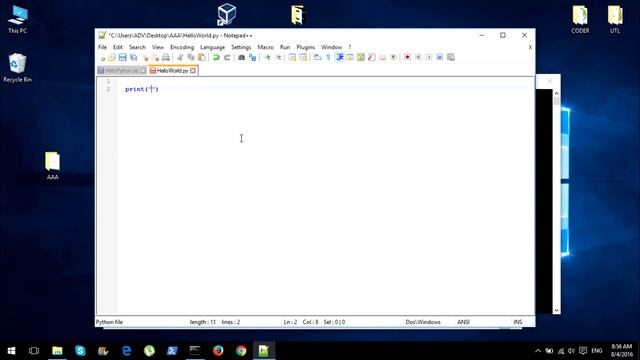Open the Edit menu
This screenshot has width=640, height=360.
coord(118,47)
